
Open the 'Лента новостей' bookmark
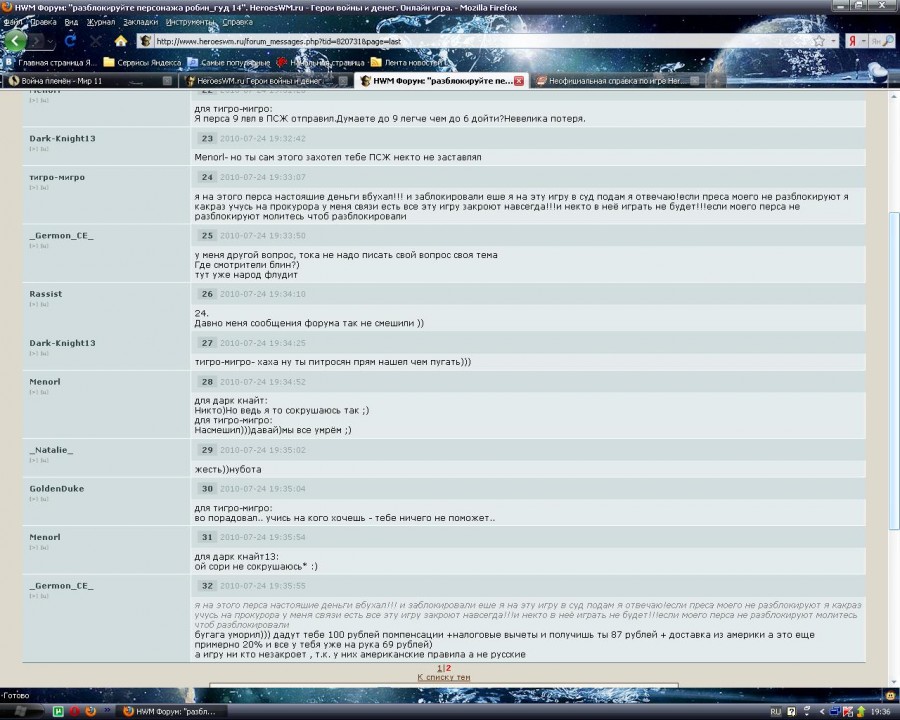coord(407,62)
